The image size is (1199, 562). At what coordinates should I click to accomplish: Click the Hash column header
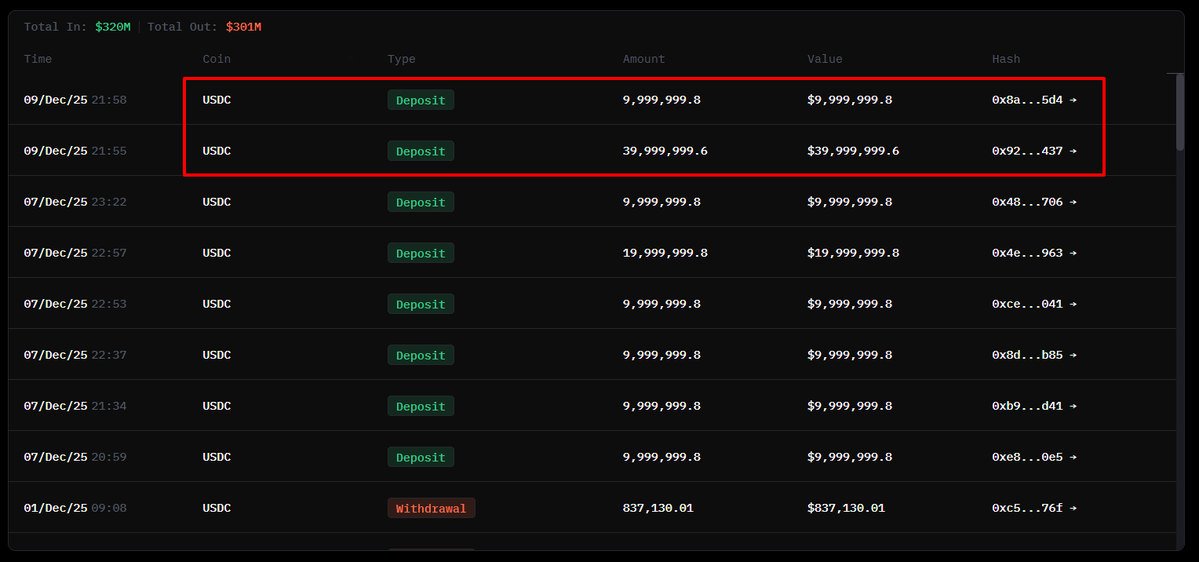(1006, 59)
